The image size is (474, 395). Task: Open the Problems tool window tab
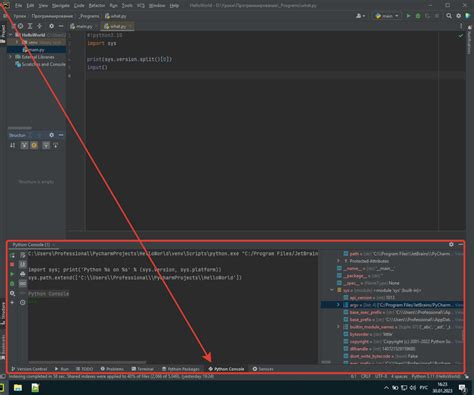(112, 369)
